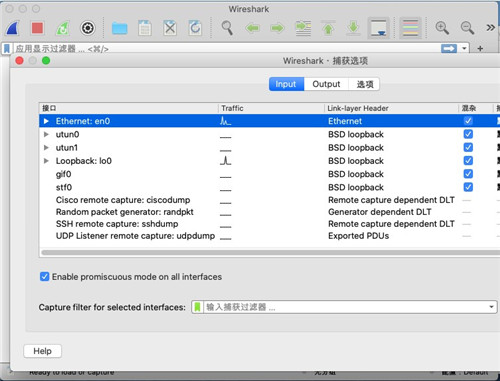Open a capture file (folder icon)
The image size is (500, 381).
click(x=119, y=28)
